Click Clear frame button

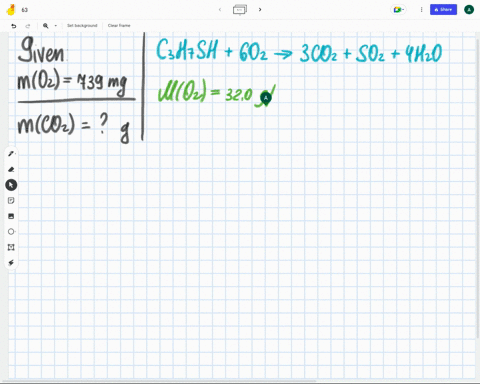coord(119,26)
